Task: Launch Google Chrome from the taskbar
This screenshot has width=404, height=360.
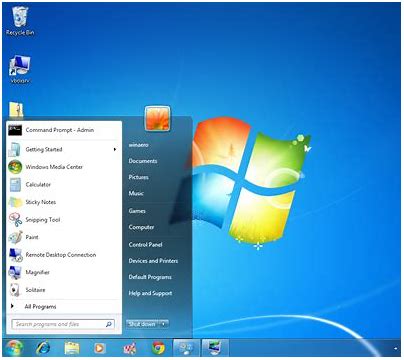Action: click(x=158, y=348)
